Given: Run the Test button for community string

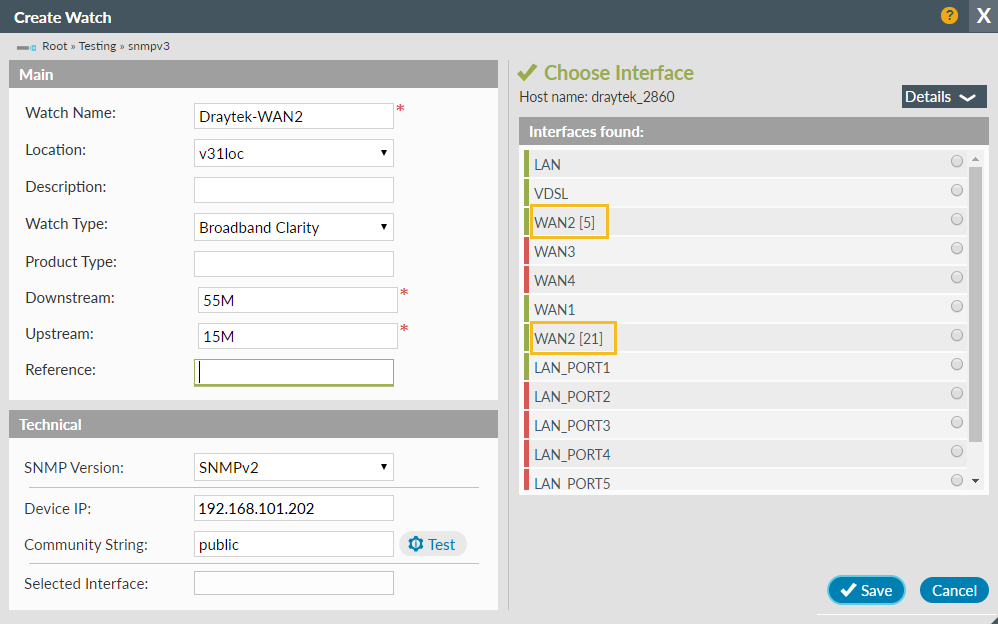Looking at the screenshot, I should coord(433,544).
